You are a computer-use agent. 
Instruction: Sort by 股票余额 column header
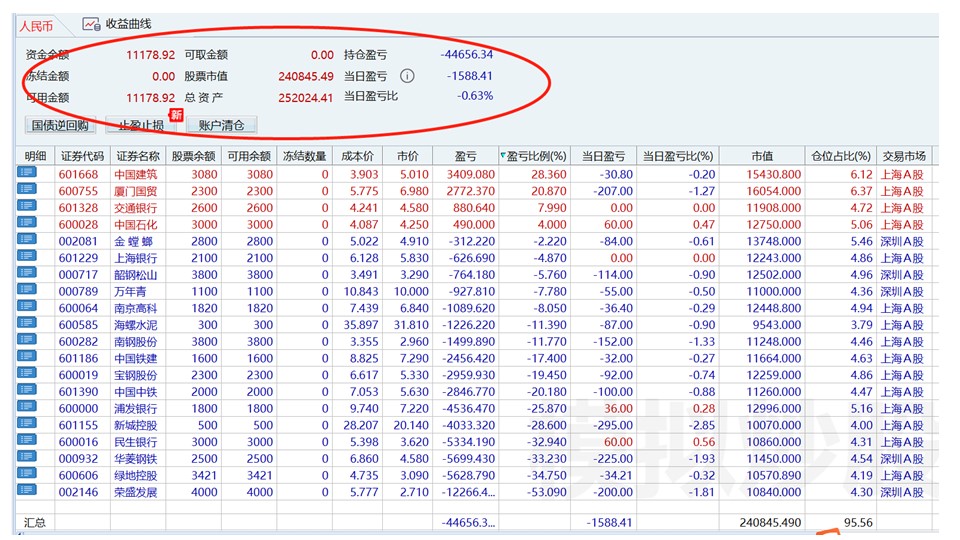click(193, 156)
